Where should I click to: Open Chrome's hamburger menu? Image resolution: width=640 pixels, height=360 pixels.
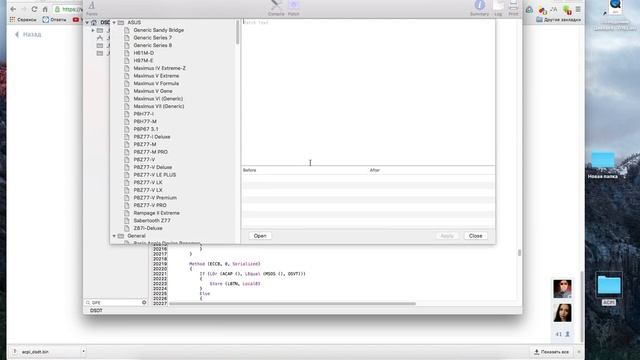(578, 9)
